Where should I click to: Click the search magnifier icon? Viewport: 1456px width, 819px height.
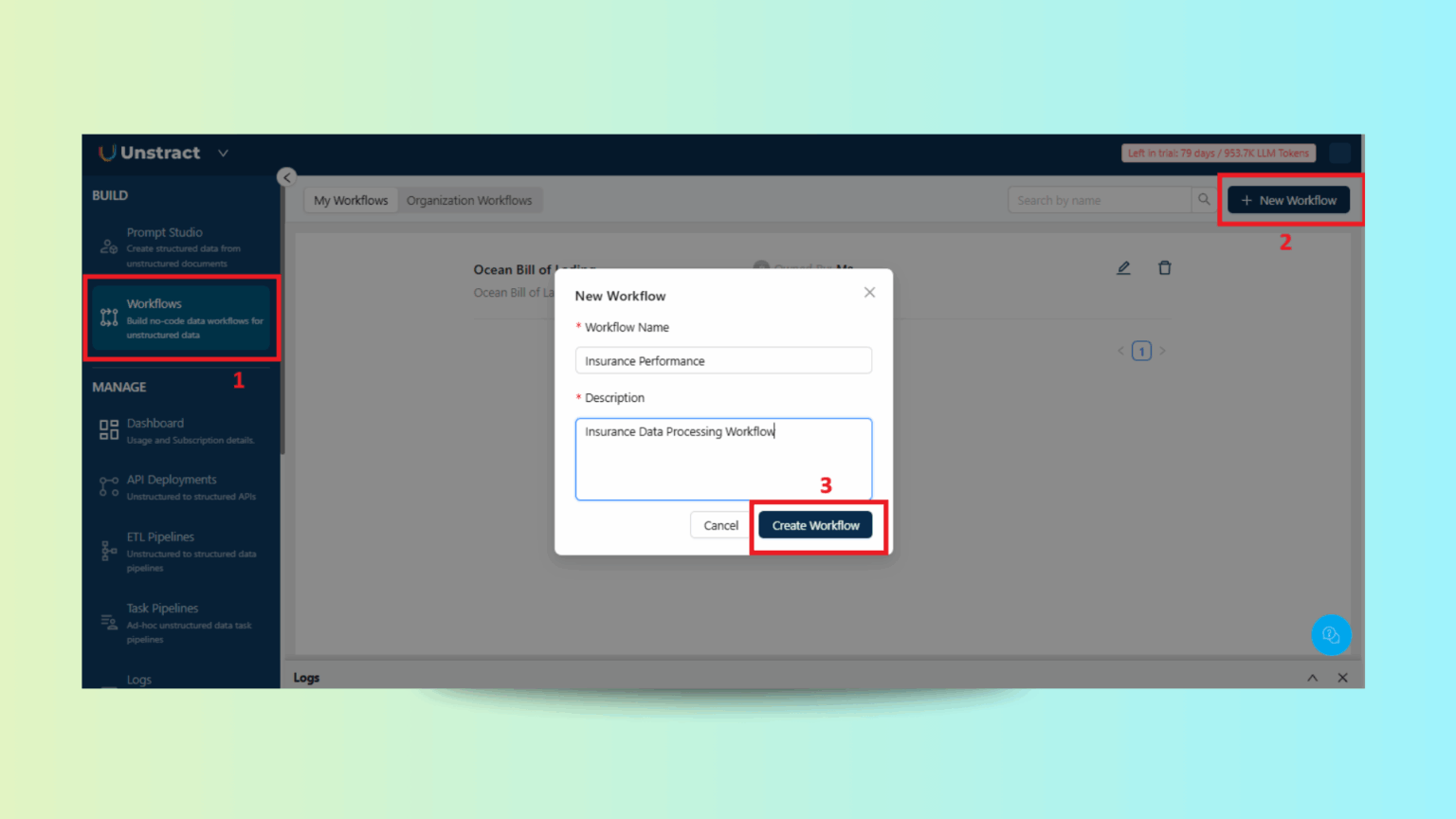(x=1203, y=200)
